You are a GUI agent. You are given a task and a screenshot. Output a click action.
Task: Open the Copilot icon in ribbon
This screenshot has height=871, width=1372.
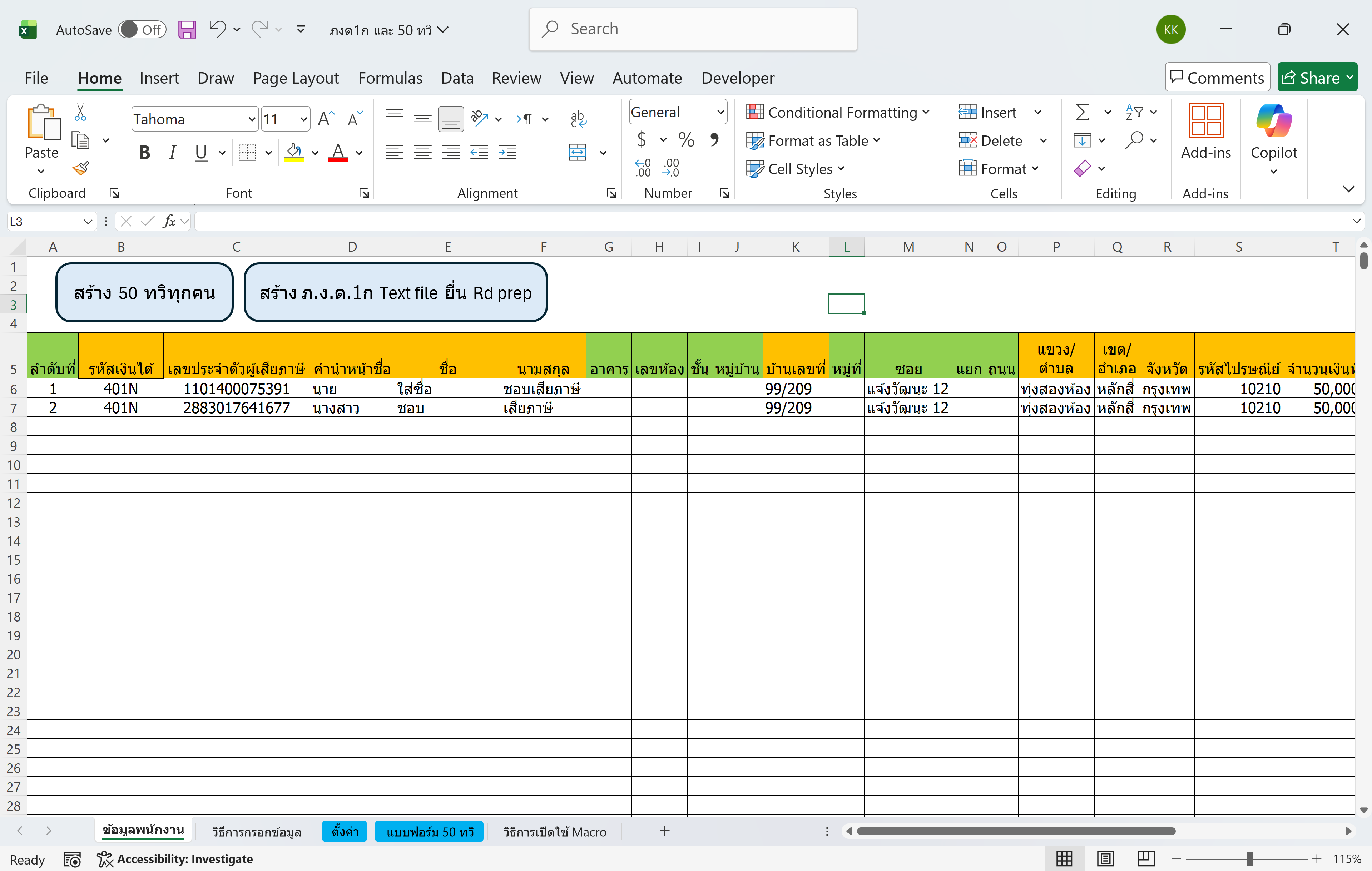click(1273, 131)
